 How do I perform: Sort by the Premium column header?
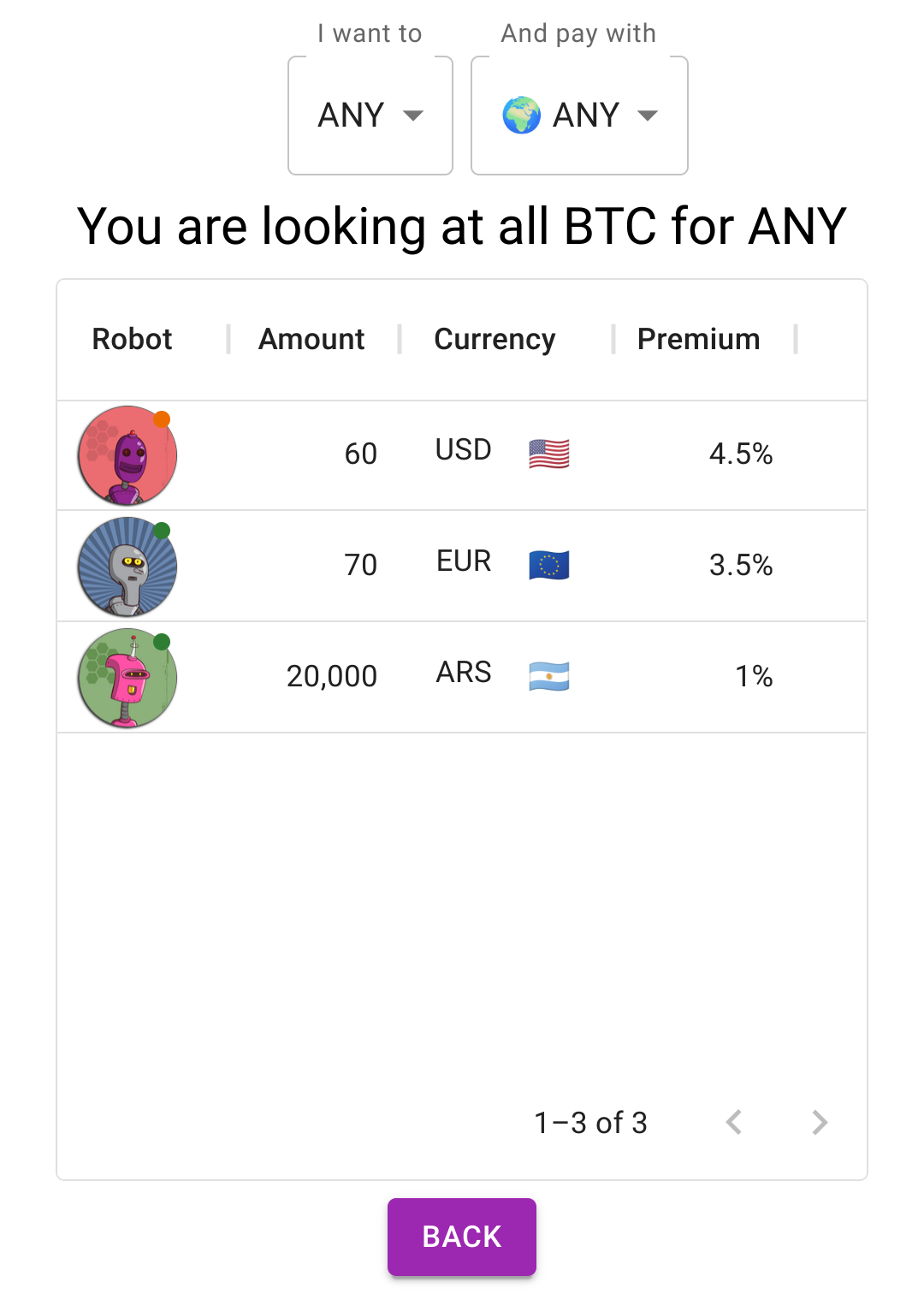coord(698,339)
